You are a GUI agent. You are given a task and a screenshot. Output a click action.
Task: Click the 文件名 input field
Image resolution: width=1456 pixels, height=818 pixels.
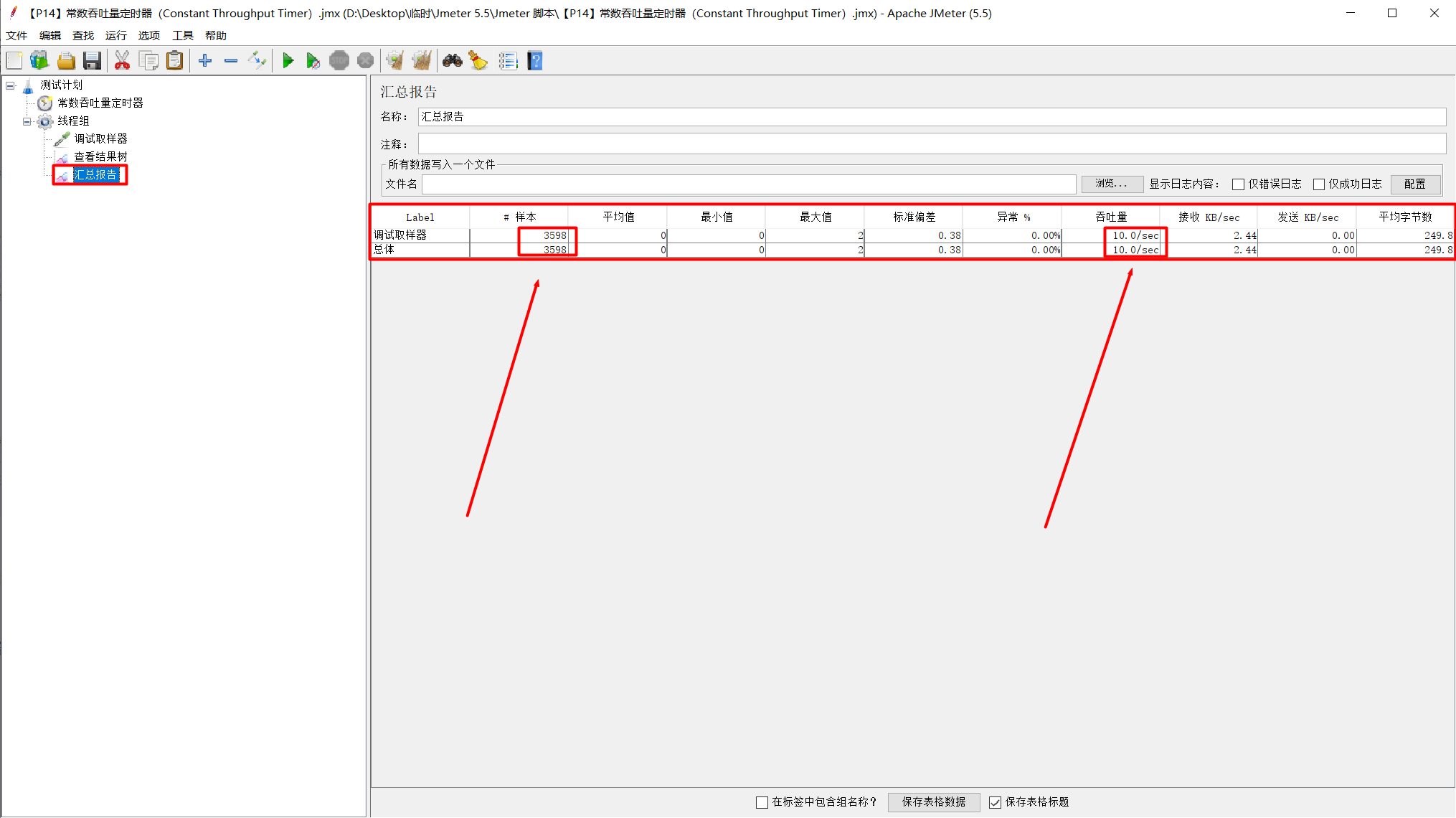pos(748,184)
